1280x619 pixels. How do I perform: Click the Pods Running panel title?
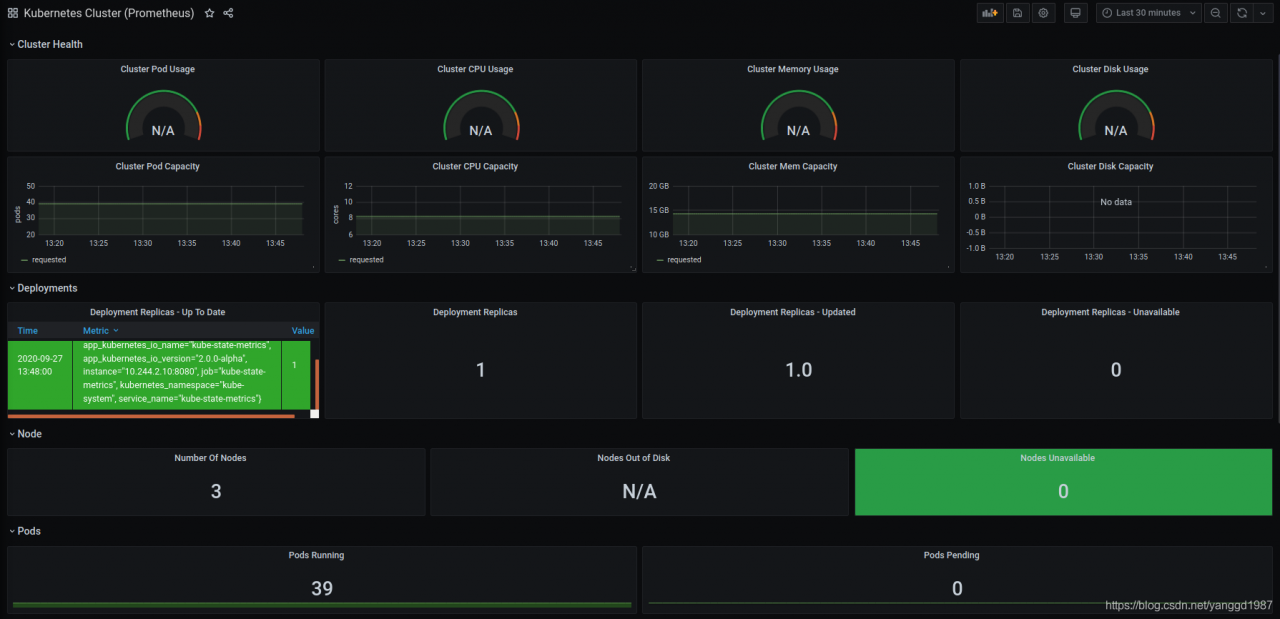click(316, 555)
